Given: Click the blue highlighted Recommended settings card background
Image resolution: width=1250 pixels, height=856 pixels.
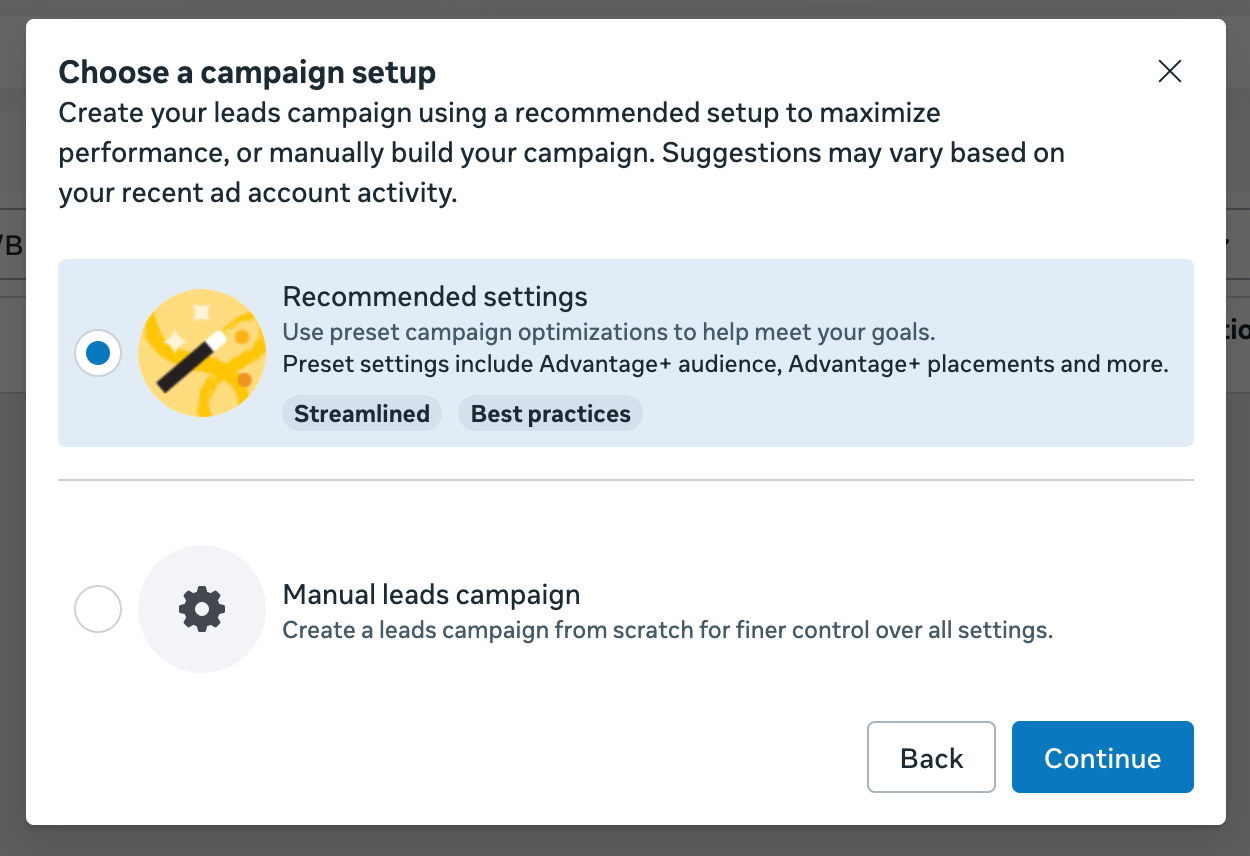Looking at the screenshot, I should (x=626, y=353).
